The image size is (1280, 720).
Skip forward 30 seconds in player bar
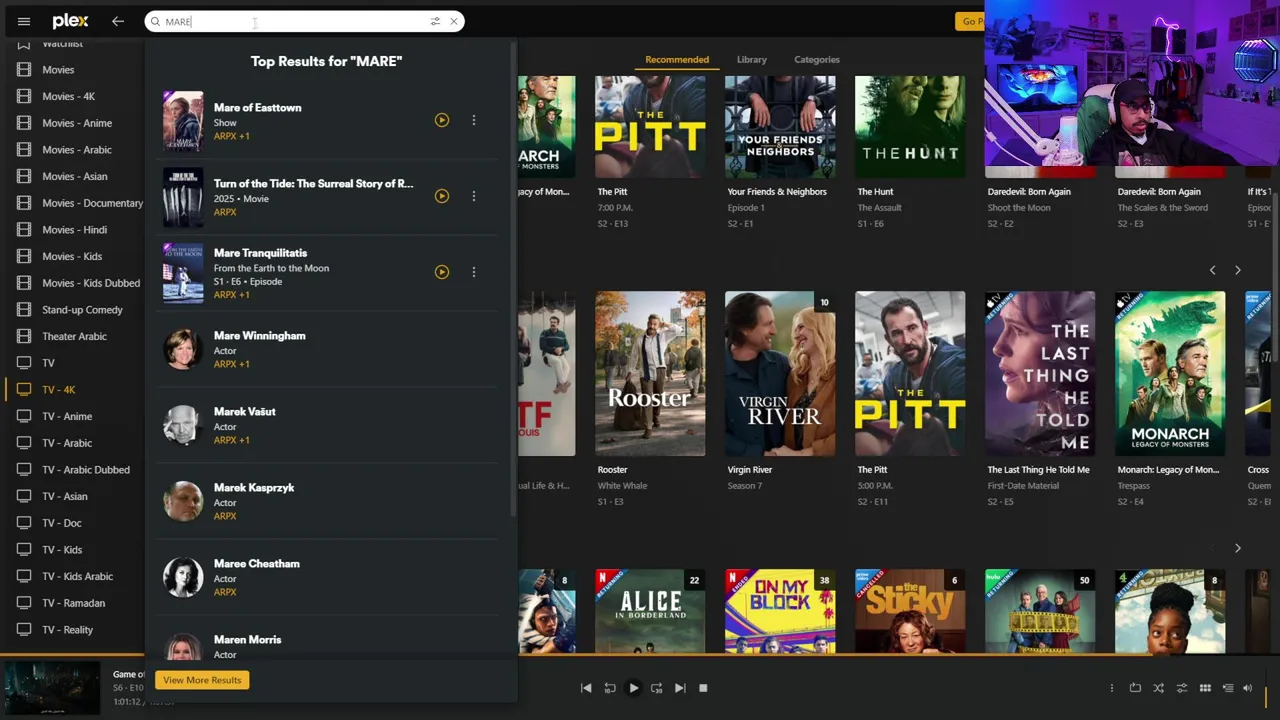click(x=656, y=688)
